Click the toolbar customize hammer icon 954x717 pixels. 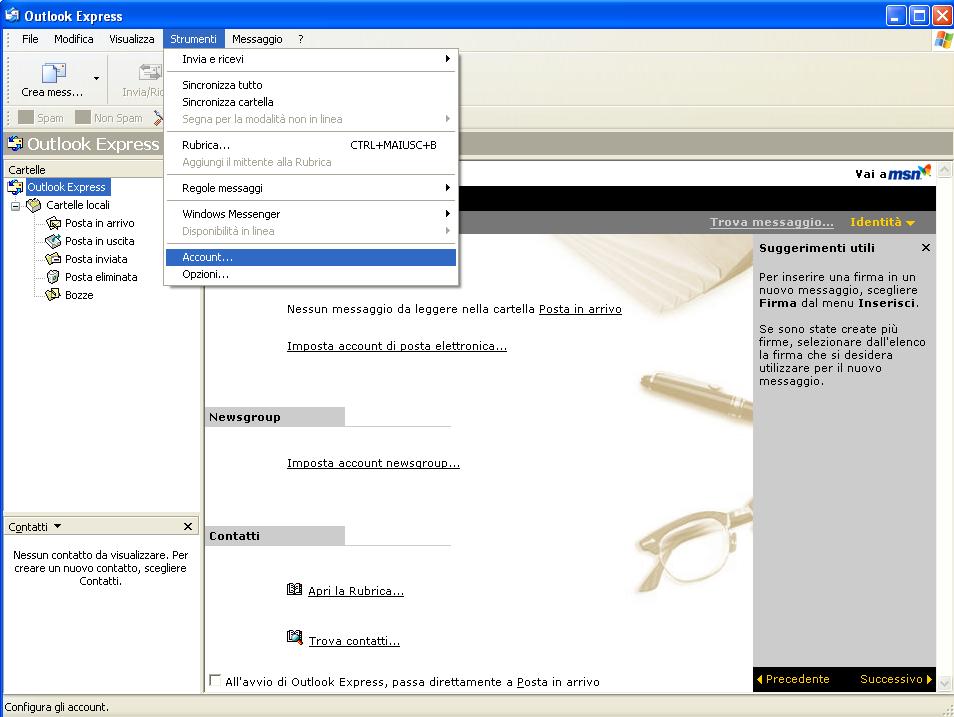pos(158,117)
